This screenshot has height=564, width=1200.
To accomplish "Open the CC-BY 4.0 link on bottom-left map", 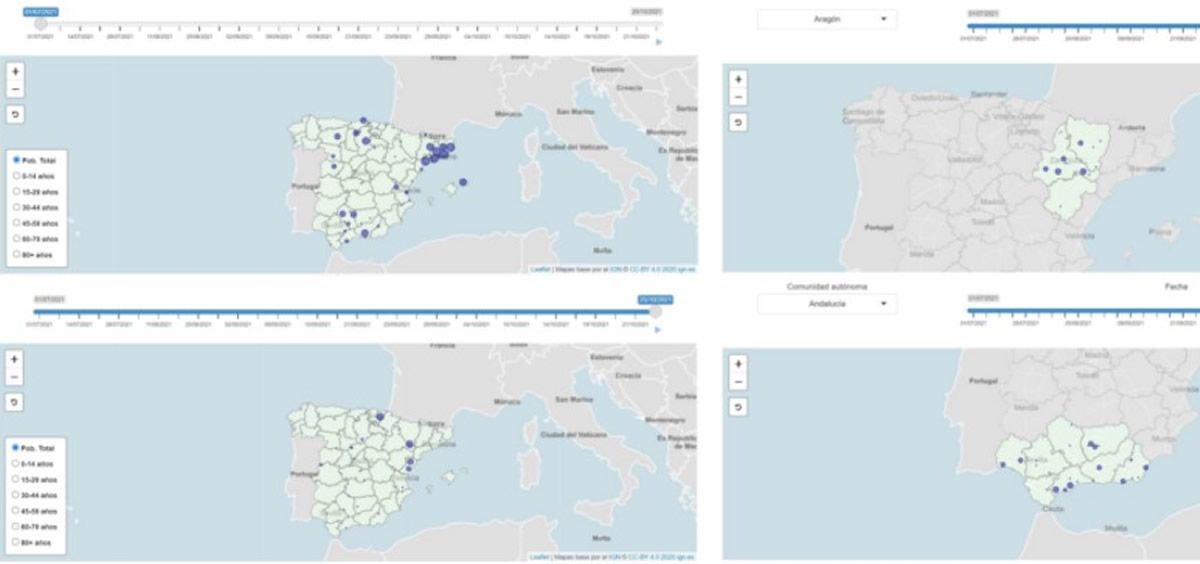I will click(x=639, y=556).
